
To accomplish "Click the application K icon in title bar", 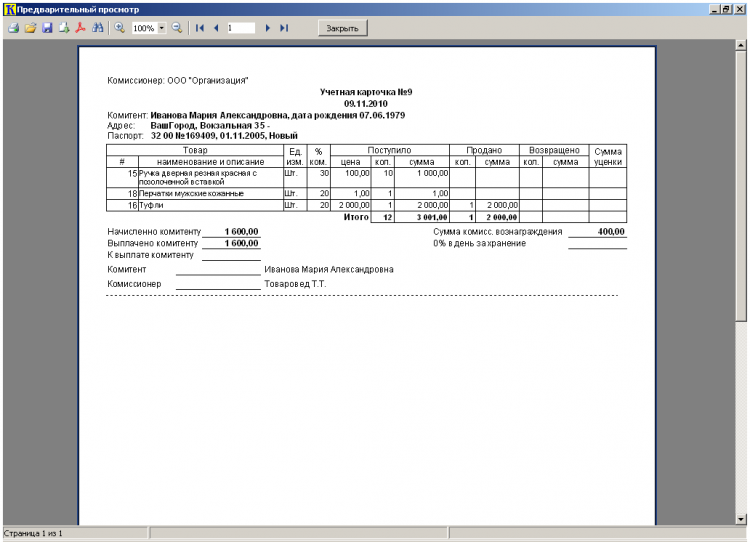I will [x=10, y=9].
